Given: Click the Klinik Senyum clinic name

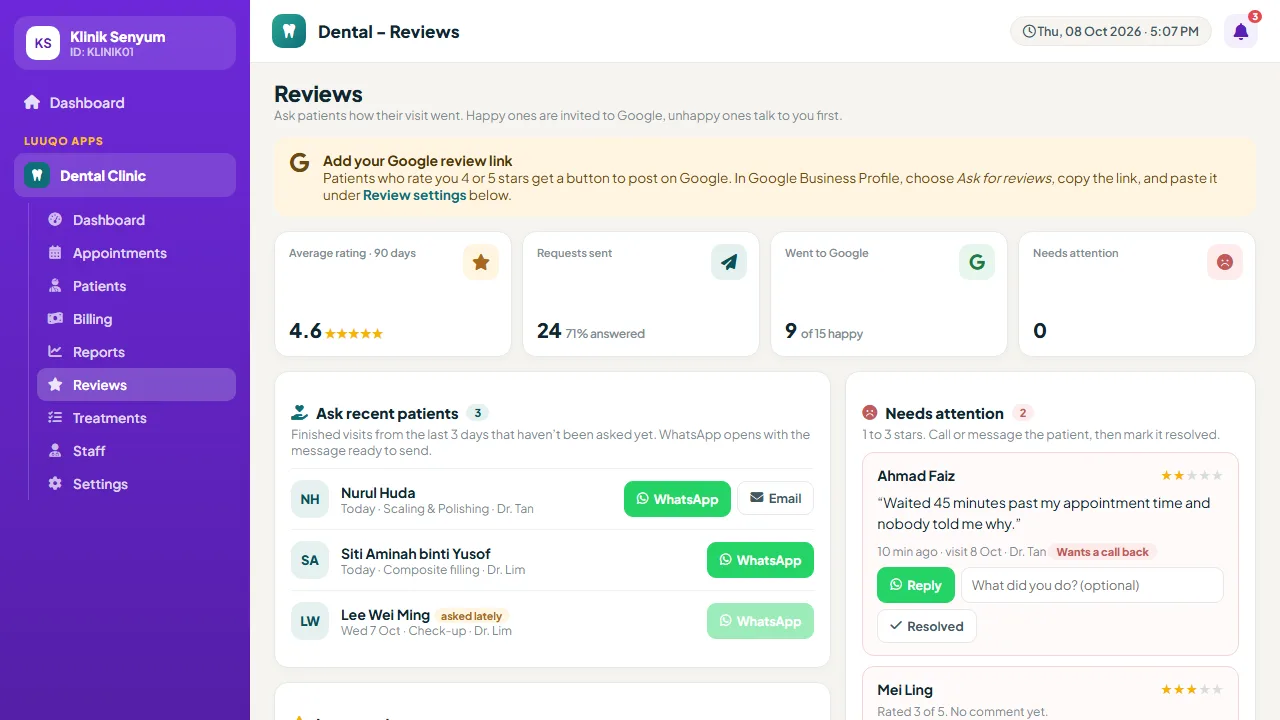Looking at the screenshot, I should 118,37.
